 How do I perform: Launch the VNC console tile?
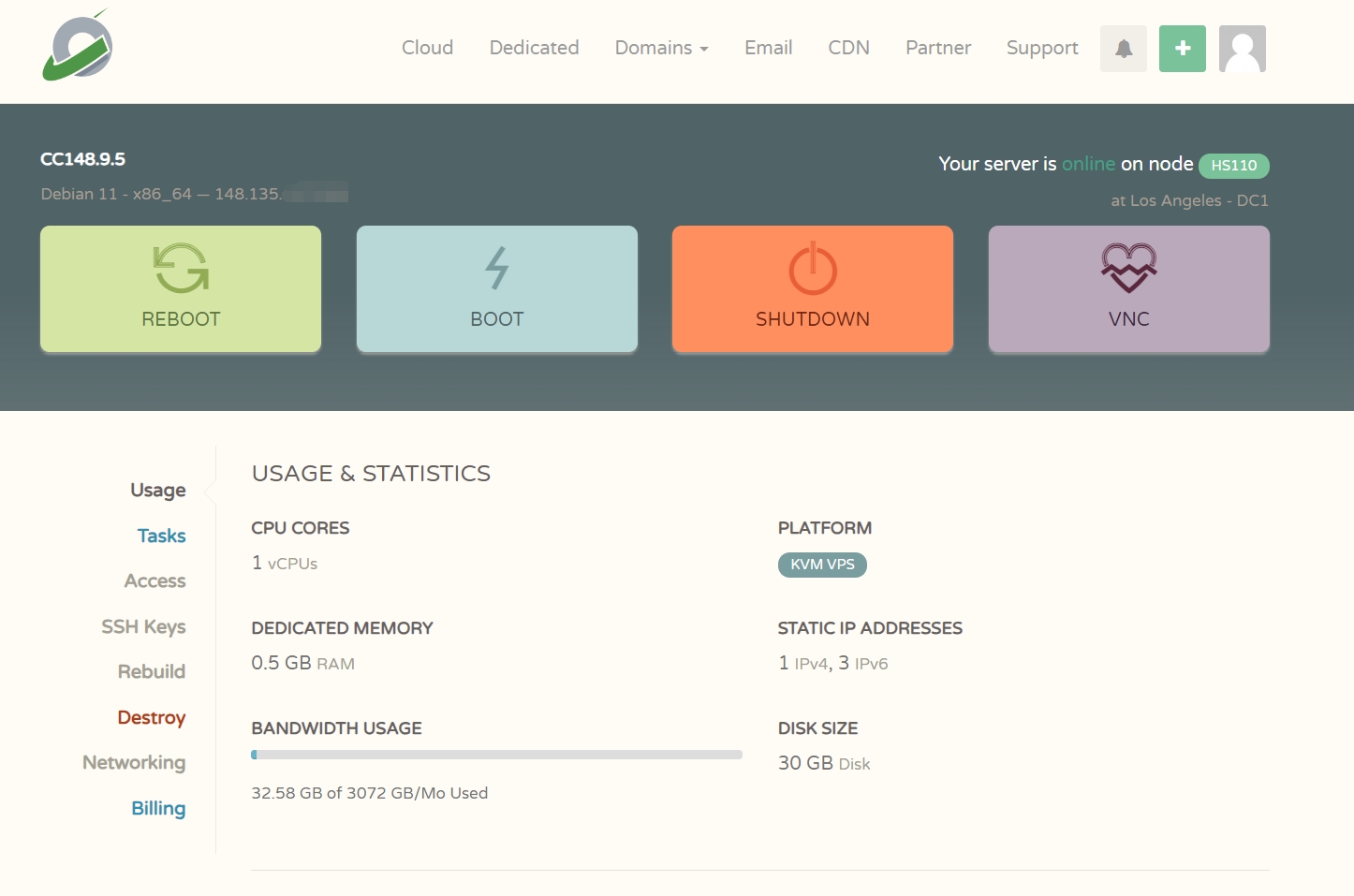[1129, 288]
